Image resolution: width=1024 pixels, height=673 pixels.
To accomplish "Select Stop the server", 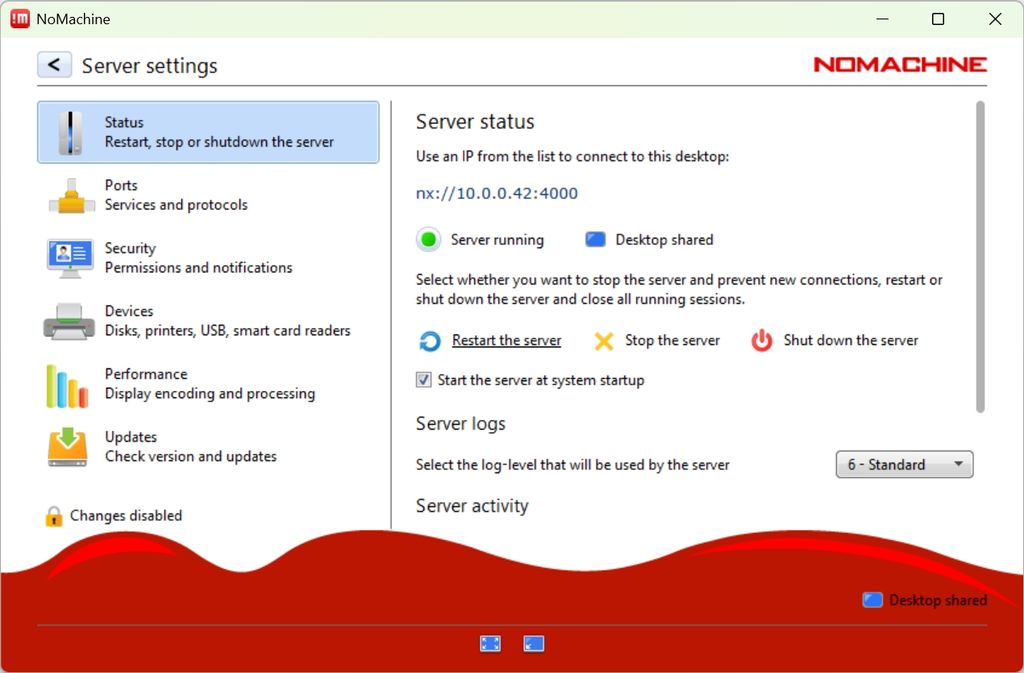I will (x=672, y=340).
